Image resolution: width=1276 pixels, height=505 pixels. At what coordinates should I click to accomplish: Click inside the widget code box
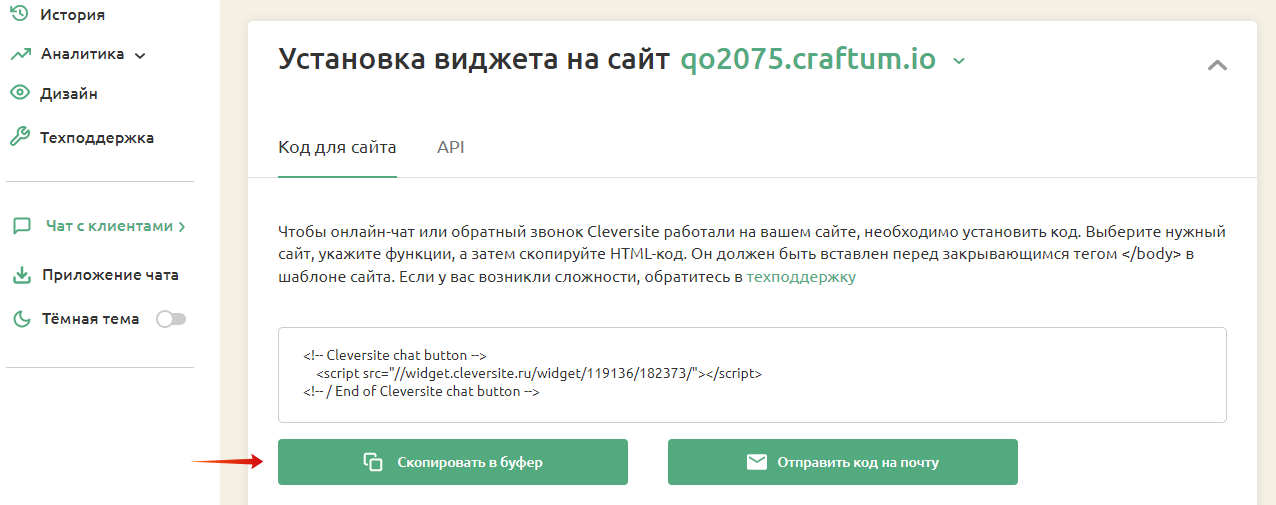pyautogui.click(x=752, y=375)
